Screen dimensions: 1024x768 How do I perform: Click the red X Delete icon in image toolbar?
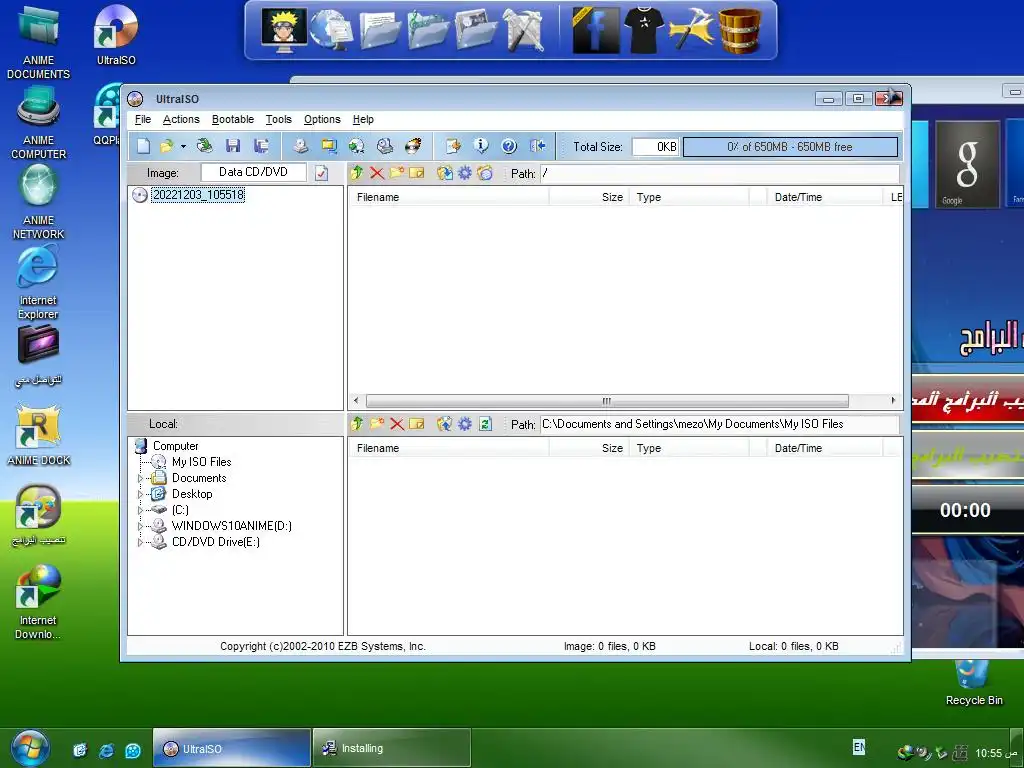[377, 173]
